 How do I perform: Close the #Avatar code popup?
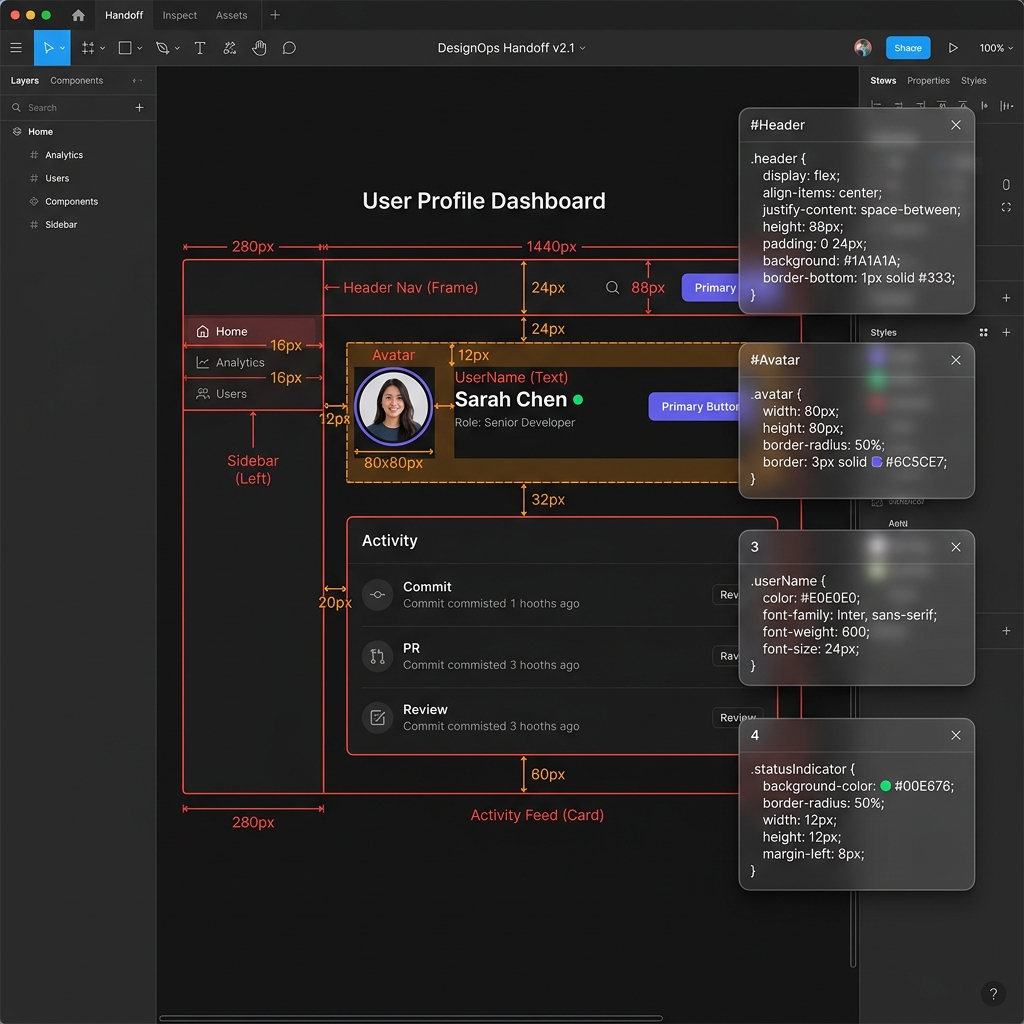click(x=955, y=360)
